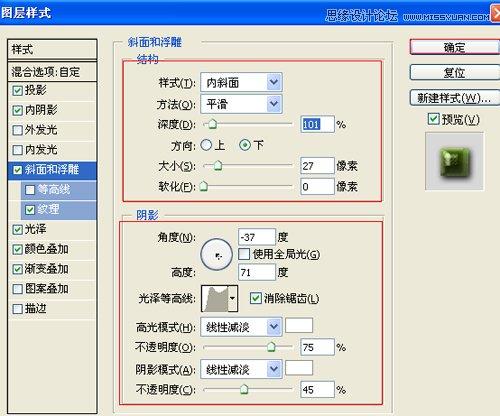Enable the 等高线 contour checkbox

[x=30, y=190]
